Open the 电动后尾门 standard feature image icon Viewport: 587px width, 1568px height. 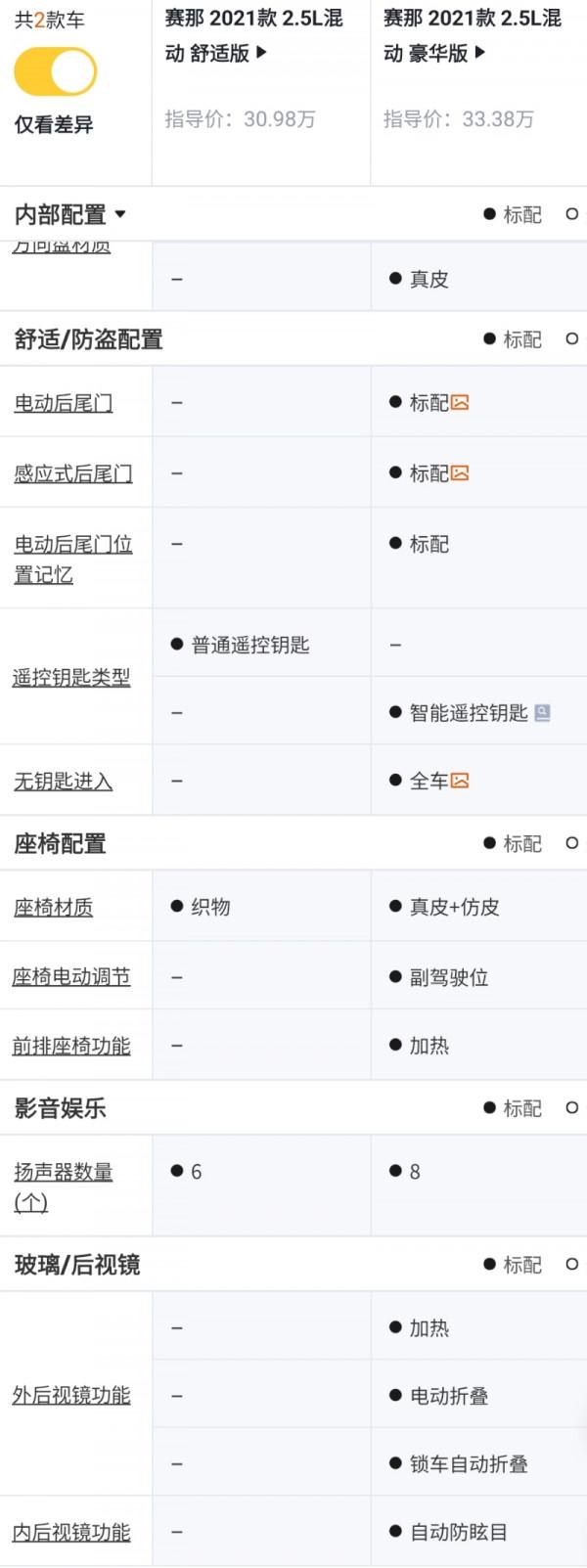click(x=460, y=401)
